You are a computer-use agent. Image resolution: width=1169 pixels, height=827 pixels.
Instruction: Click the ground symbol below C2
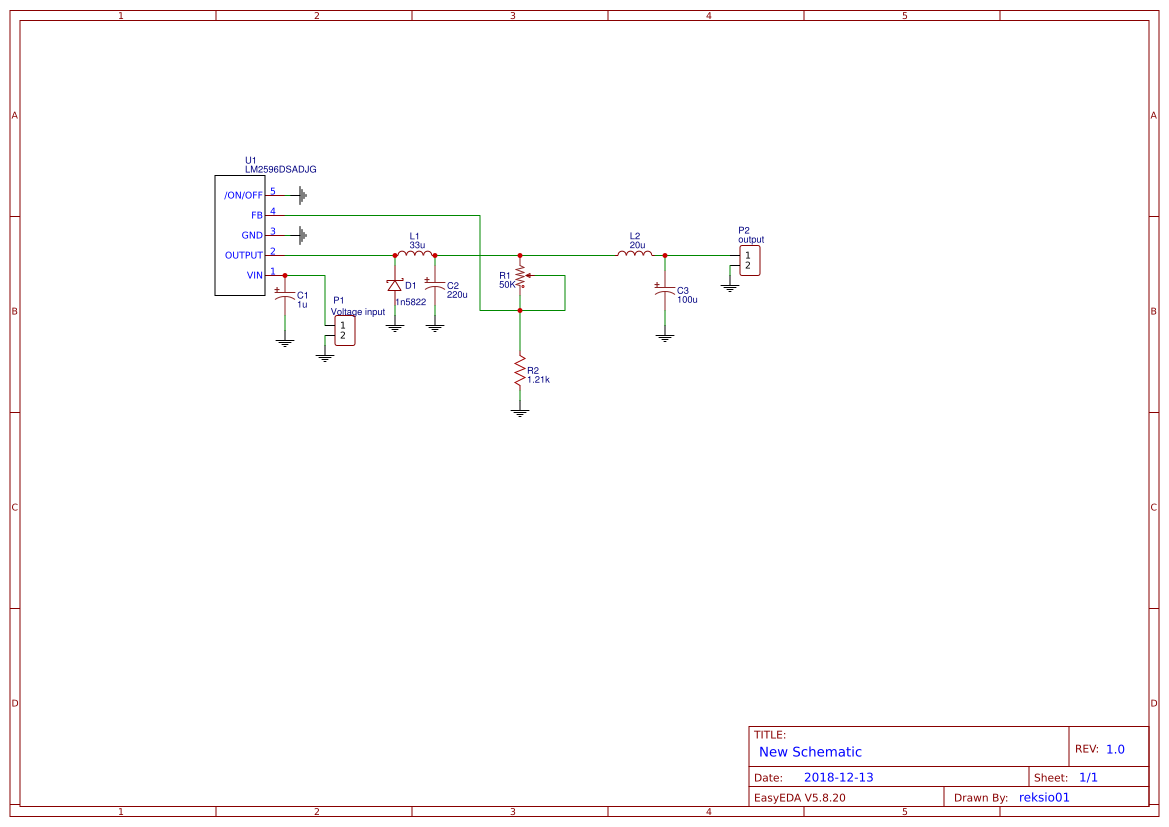[434, 326]
